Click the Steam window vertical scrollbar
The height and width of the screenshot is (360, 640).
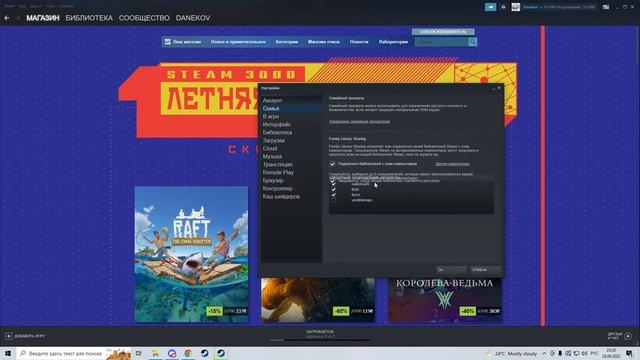click(x=638, y=45)
